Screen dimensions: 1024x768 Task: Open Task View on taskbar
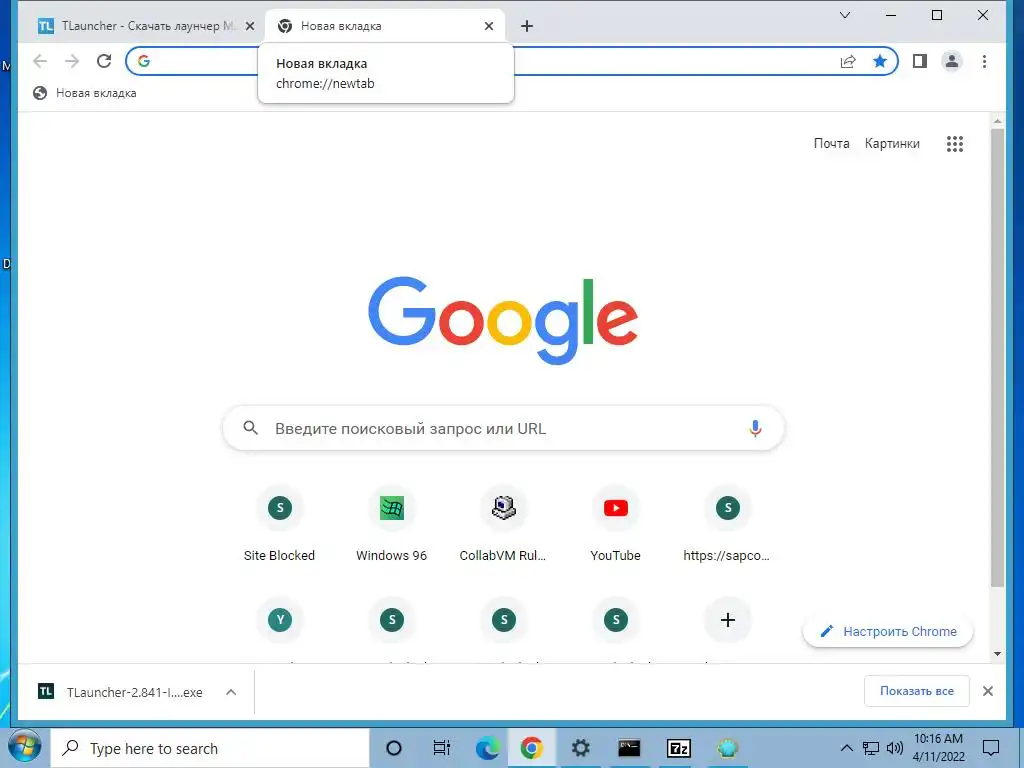(441, 748)
